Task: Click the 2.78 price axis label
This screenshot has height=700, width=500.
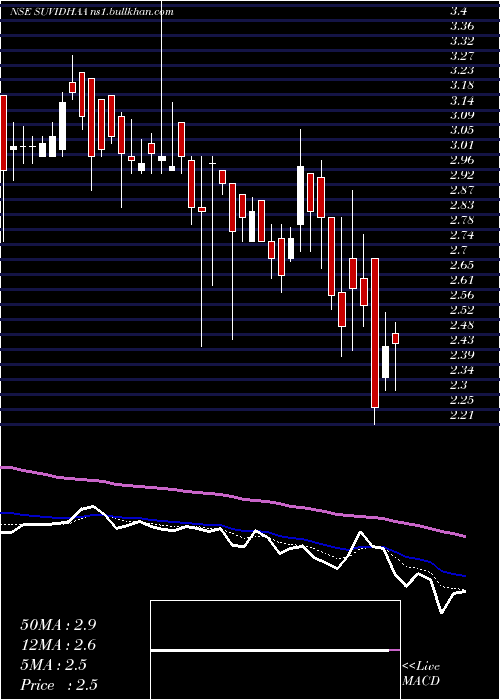Action: 462,220
